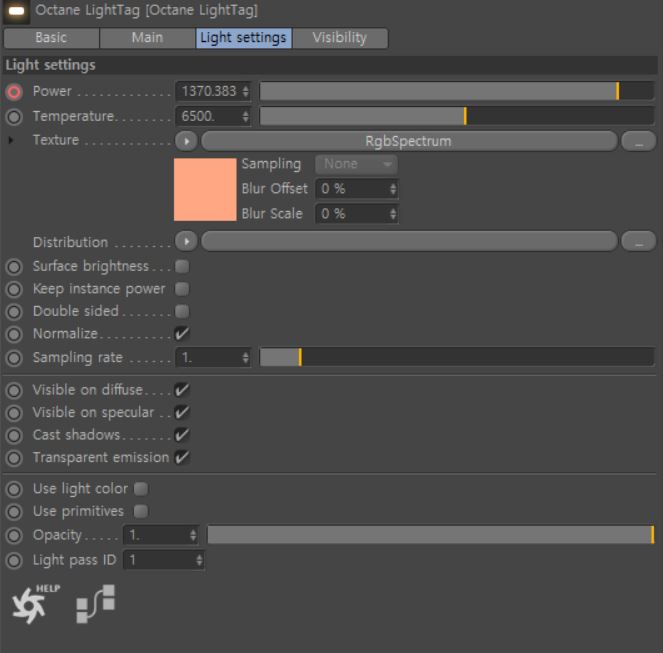The image size is (663, 653).
Task: Click ellipsis button next to RgbSpectrum
Action: click(x=638, y=141)
